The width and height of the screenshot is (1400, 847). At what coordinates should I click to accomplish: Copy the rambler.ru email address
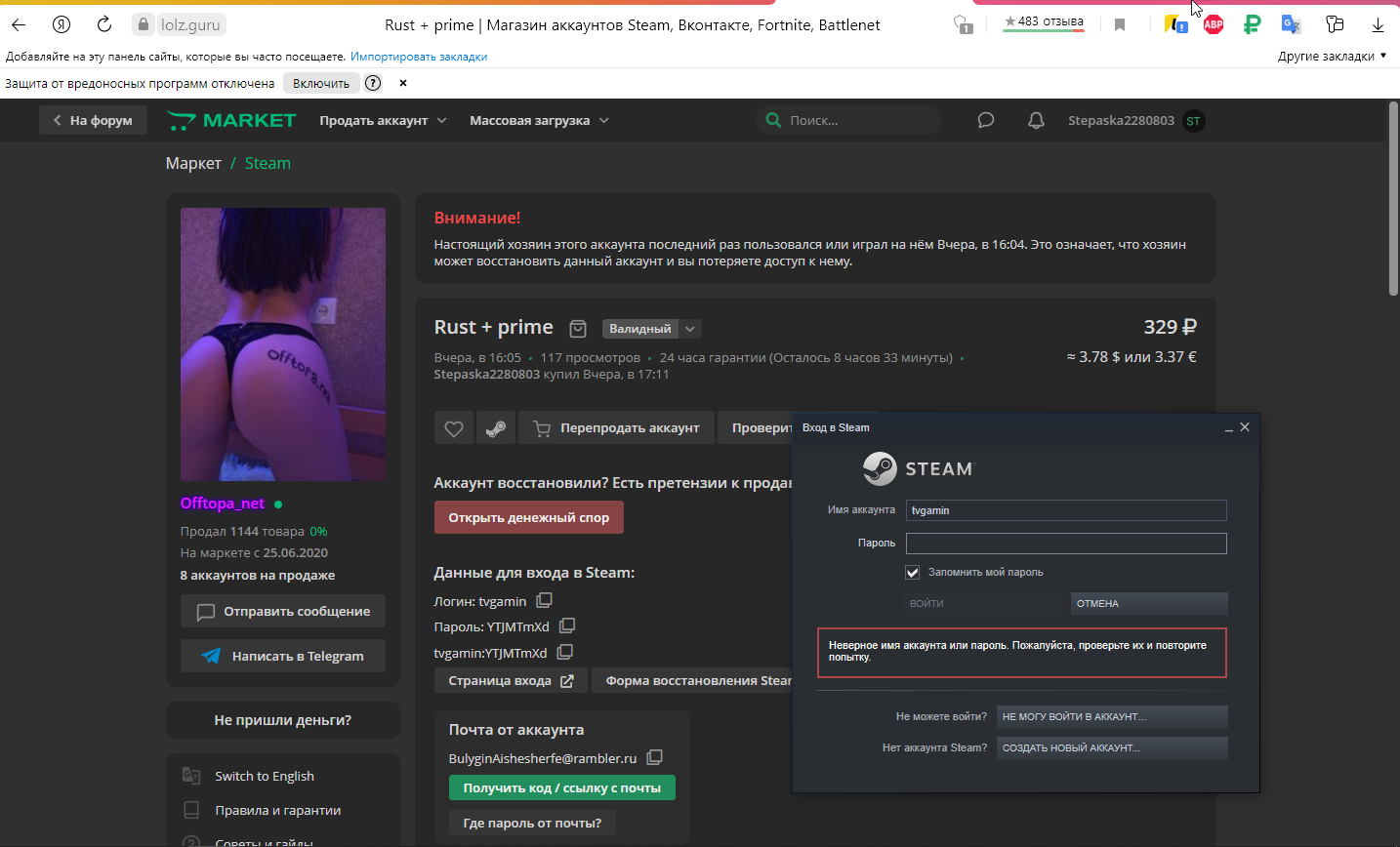click(654, 757)
